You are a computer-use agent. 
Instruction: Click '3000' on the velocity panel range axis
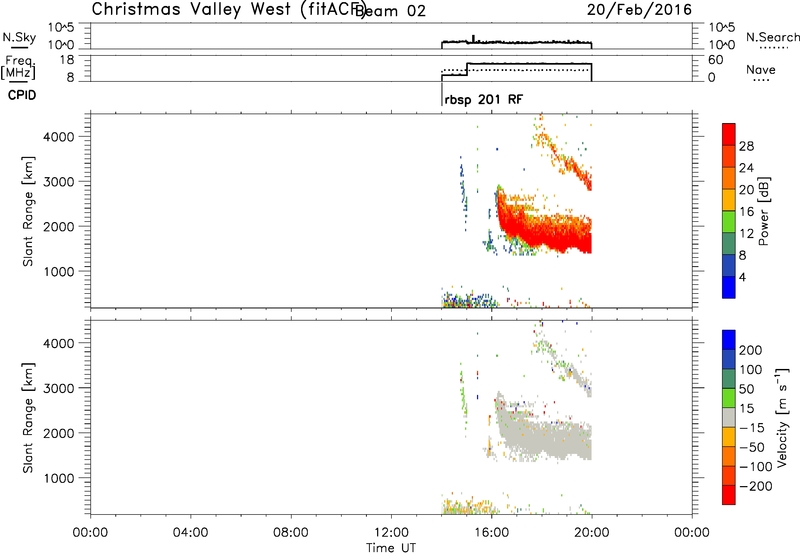59,388
